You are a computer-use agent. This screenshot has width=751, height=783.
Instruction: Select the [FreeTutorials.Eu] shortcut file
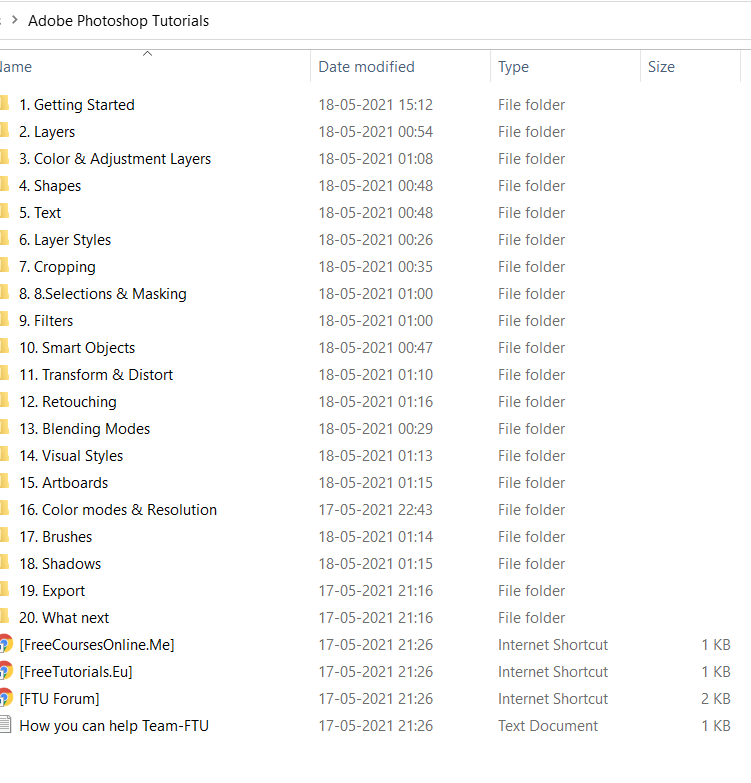76,671
